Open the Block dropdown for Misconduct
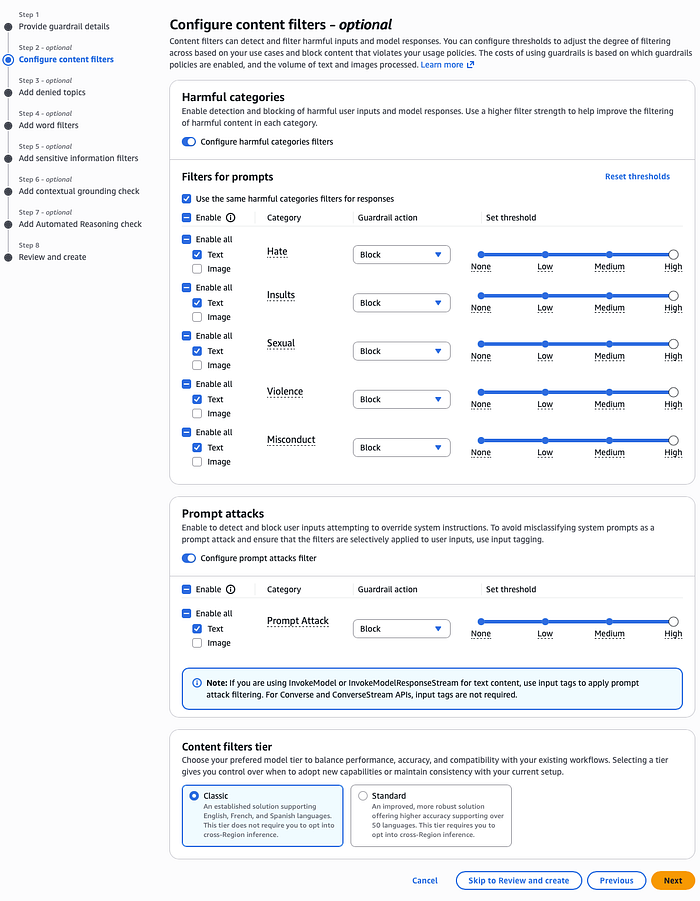The image size is (700, 901). [x=401, y=447]
